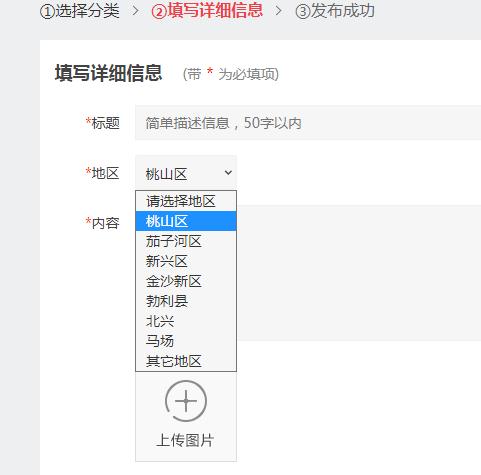481x475 pixels.
Task: Click the 上传图片 label
Action: tap(185, 440)
